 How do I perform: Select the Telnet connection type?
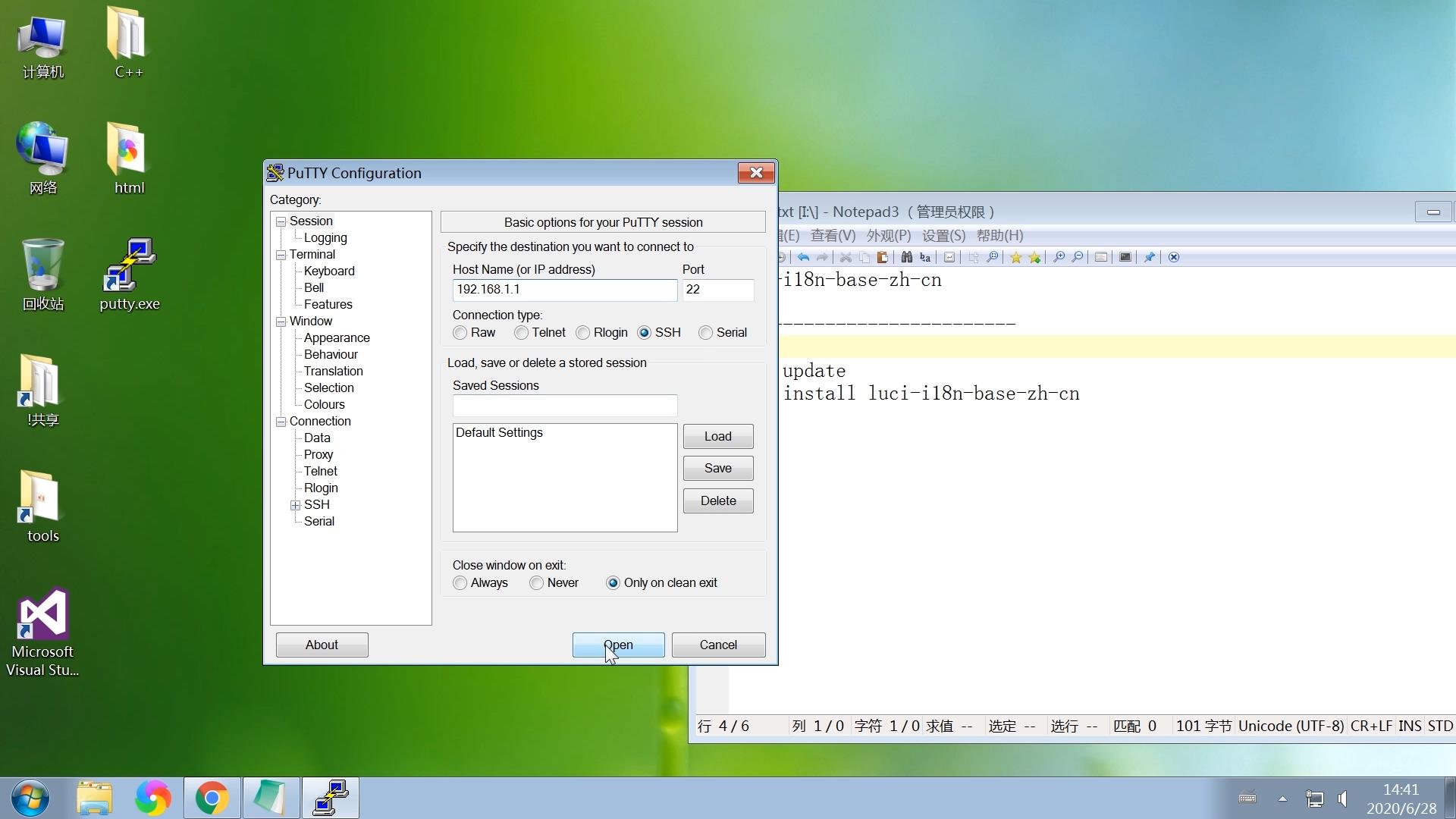click(x=522, y=333)
